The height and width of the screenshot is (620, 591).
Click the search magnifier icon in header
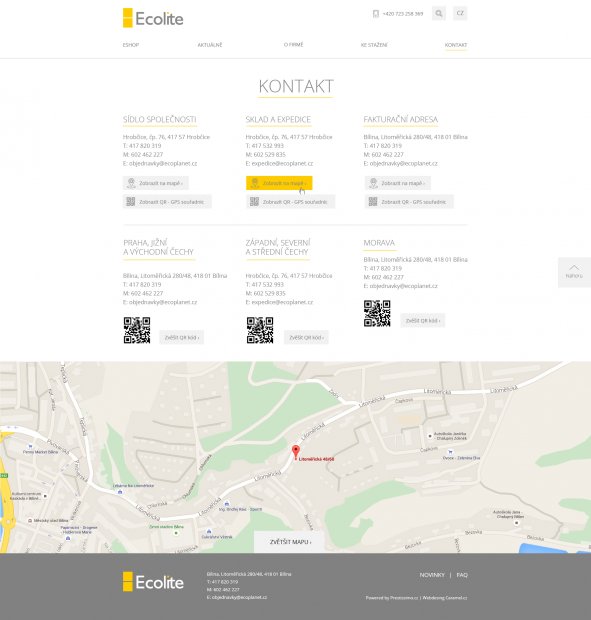(x=438, y=13)
